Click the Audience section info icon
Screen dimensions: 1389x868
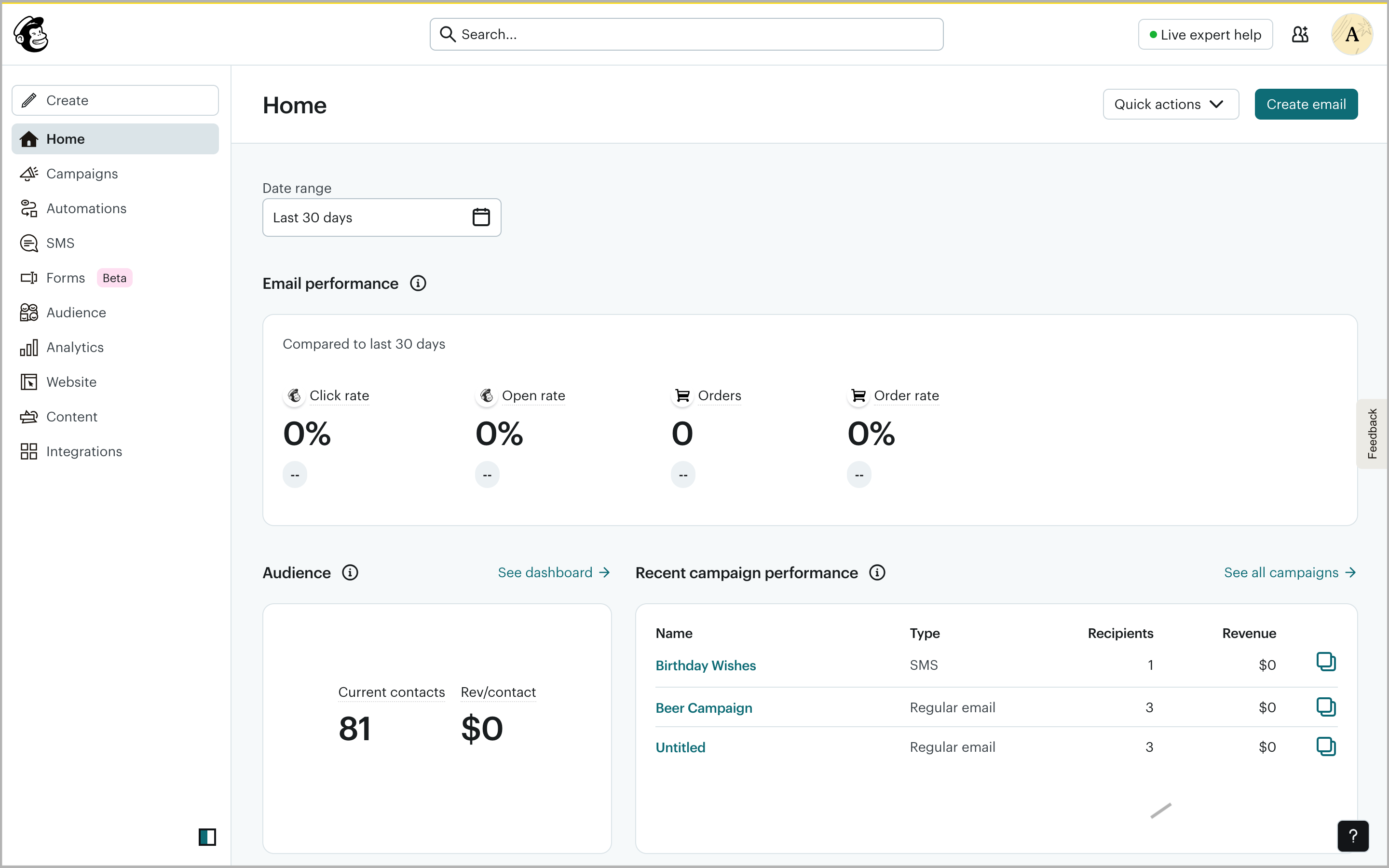(350, 573)
